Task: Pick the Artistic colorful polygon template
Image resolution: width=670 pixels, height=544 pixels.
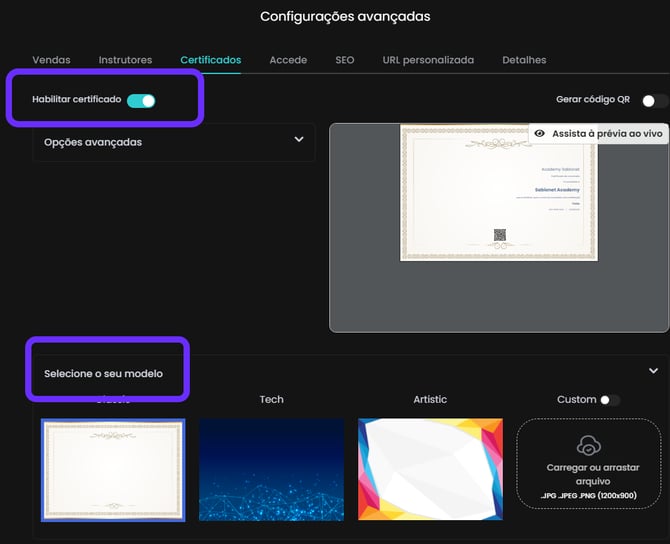Action: (430, 469)
